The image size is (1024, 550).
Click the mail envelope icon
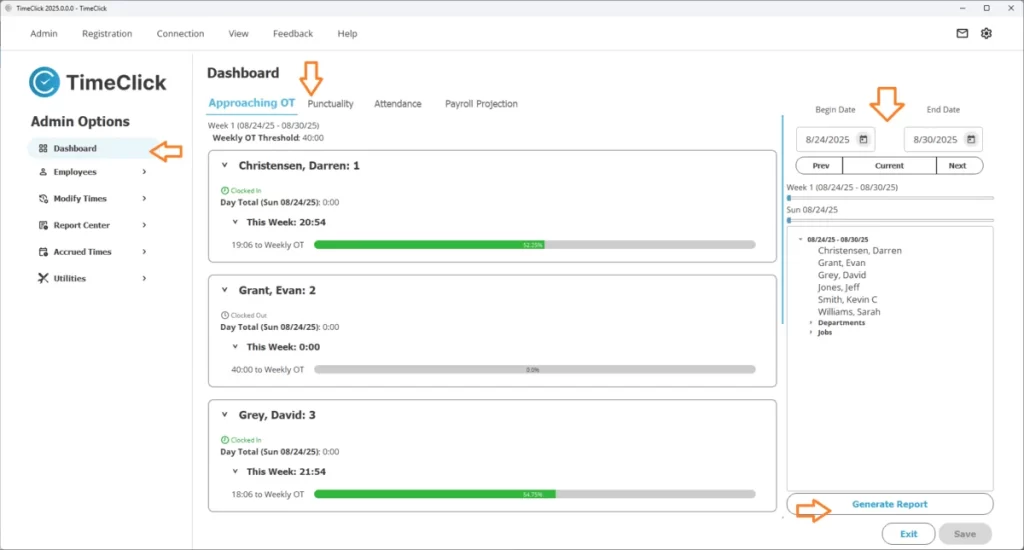tap(962, 33)
